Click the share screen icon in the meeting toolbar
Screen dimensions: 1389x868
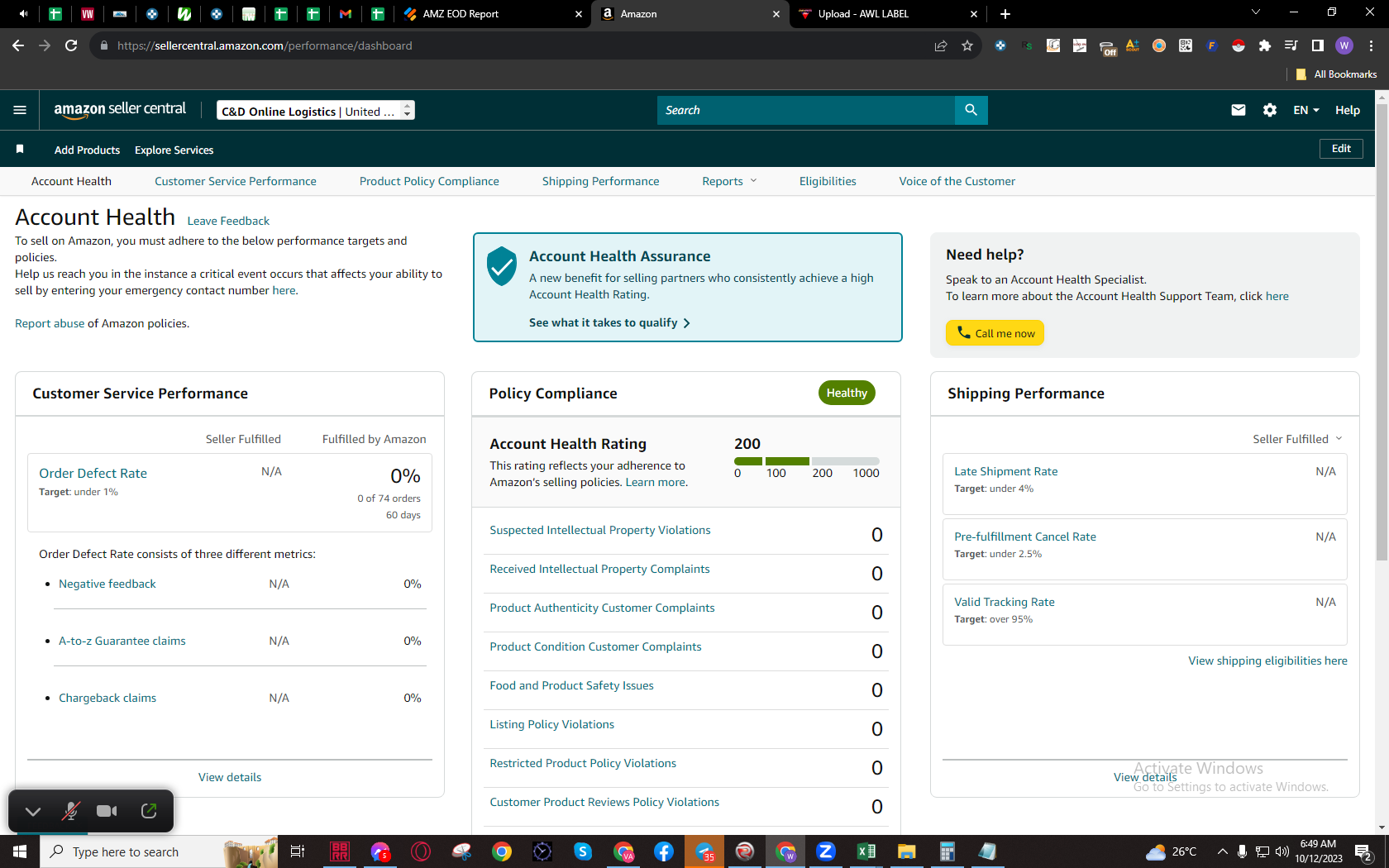tap(149, 811)
